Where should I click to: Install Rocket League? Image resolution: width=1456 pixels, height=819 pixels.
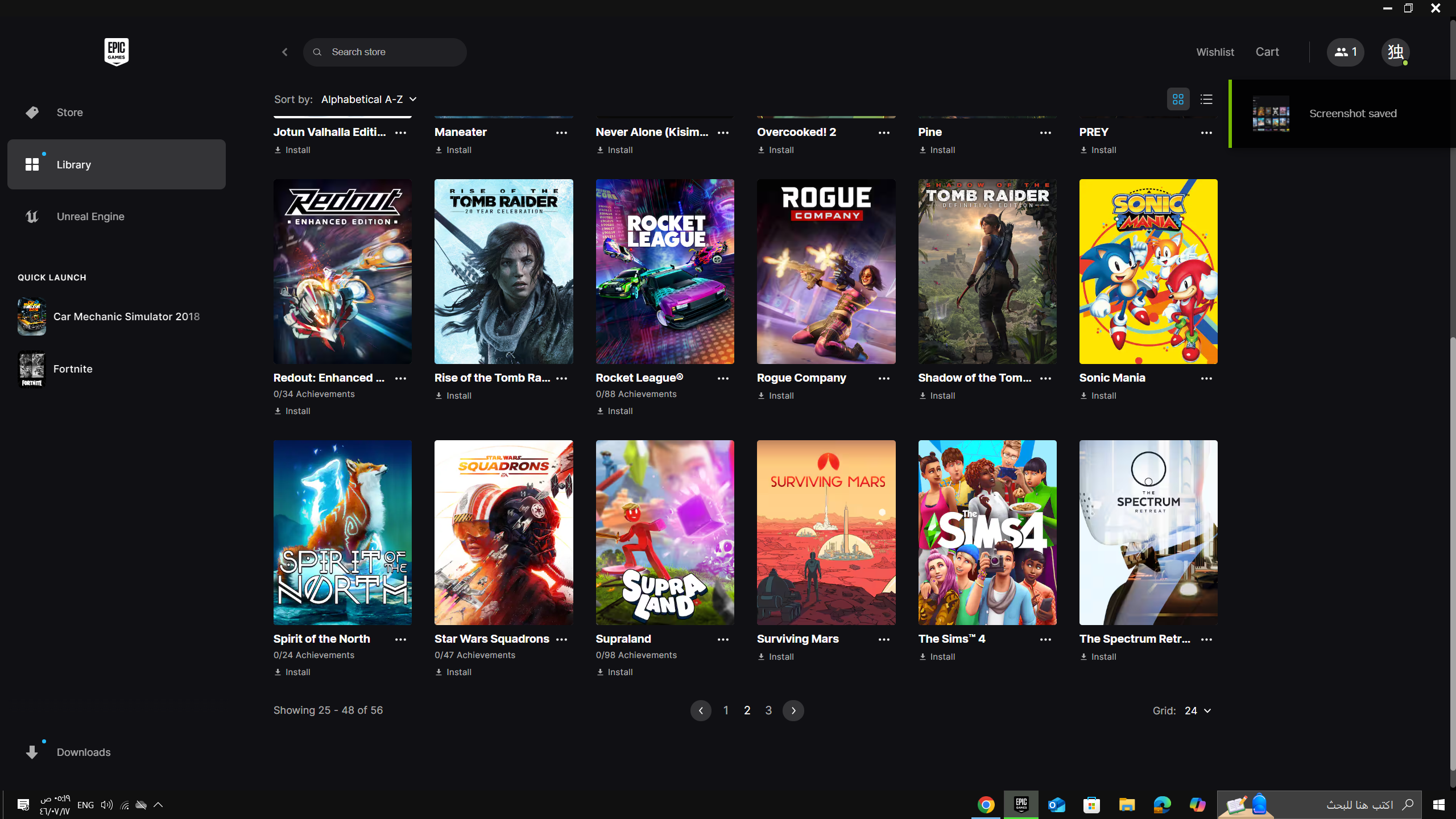coord(614,411)
